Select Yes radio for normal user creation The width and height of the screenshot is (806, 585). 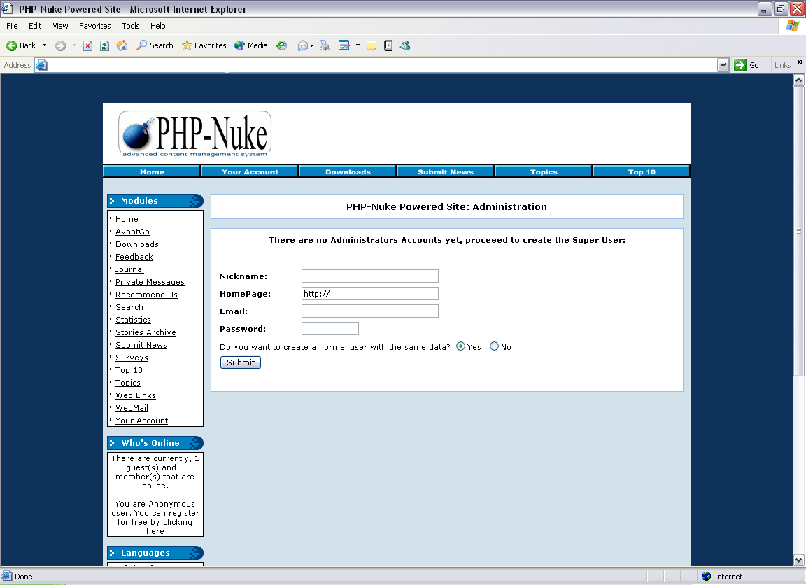tap(460, 346)
